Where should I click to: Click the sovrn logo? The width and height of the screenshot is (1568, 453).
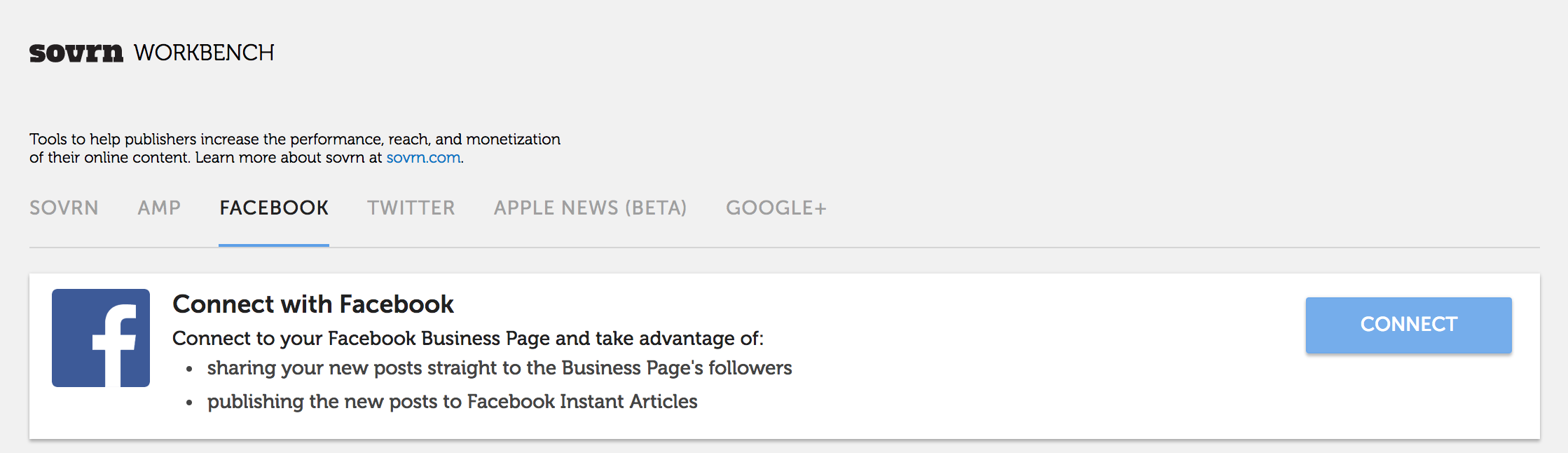coord(76,53)
